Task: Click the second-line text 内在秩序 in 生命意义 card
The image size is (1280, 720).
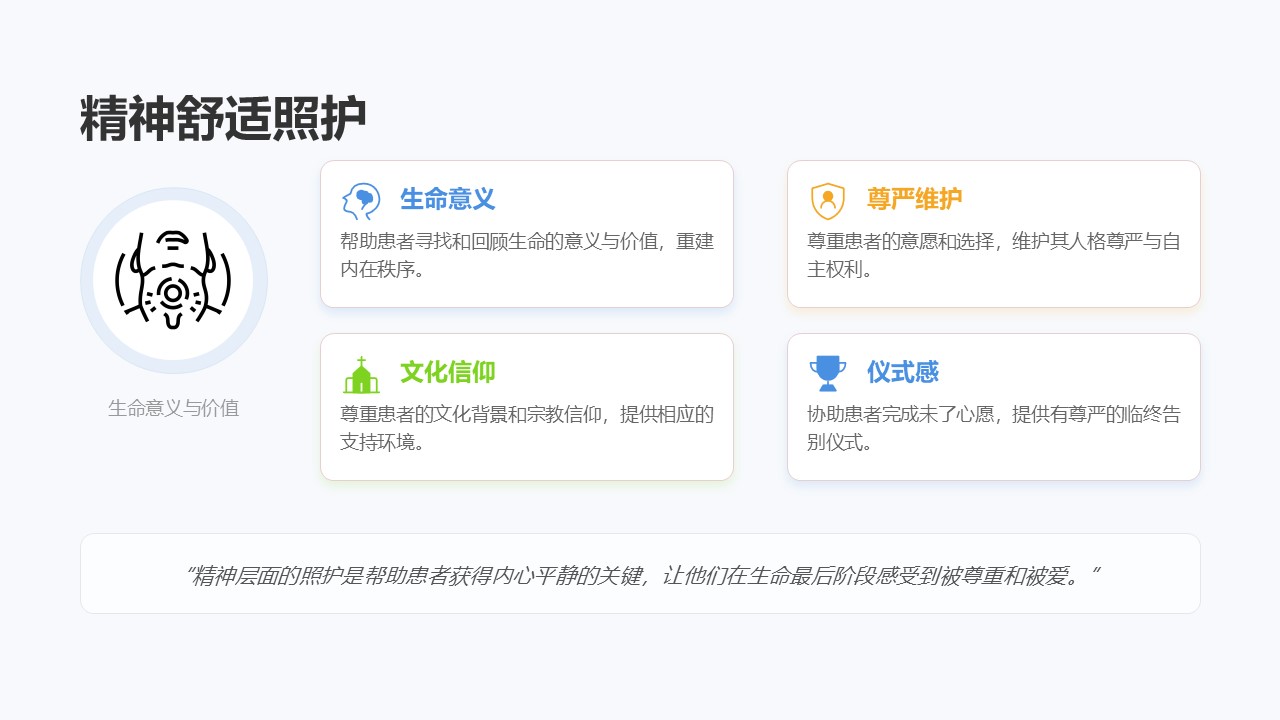Action: (x=382, y=269)
